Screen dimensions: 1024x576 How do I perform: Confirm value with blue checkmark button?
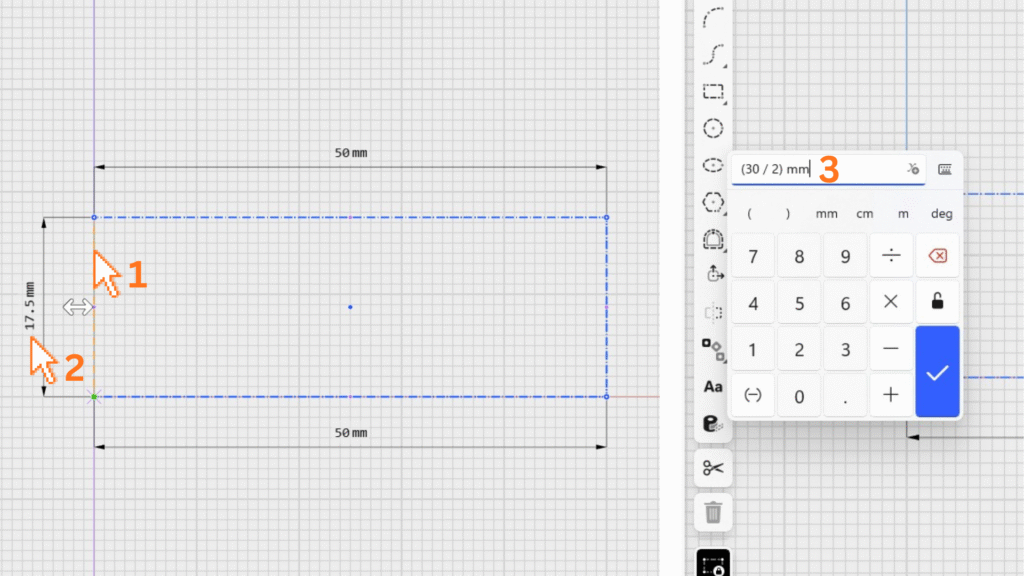937,372
